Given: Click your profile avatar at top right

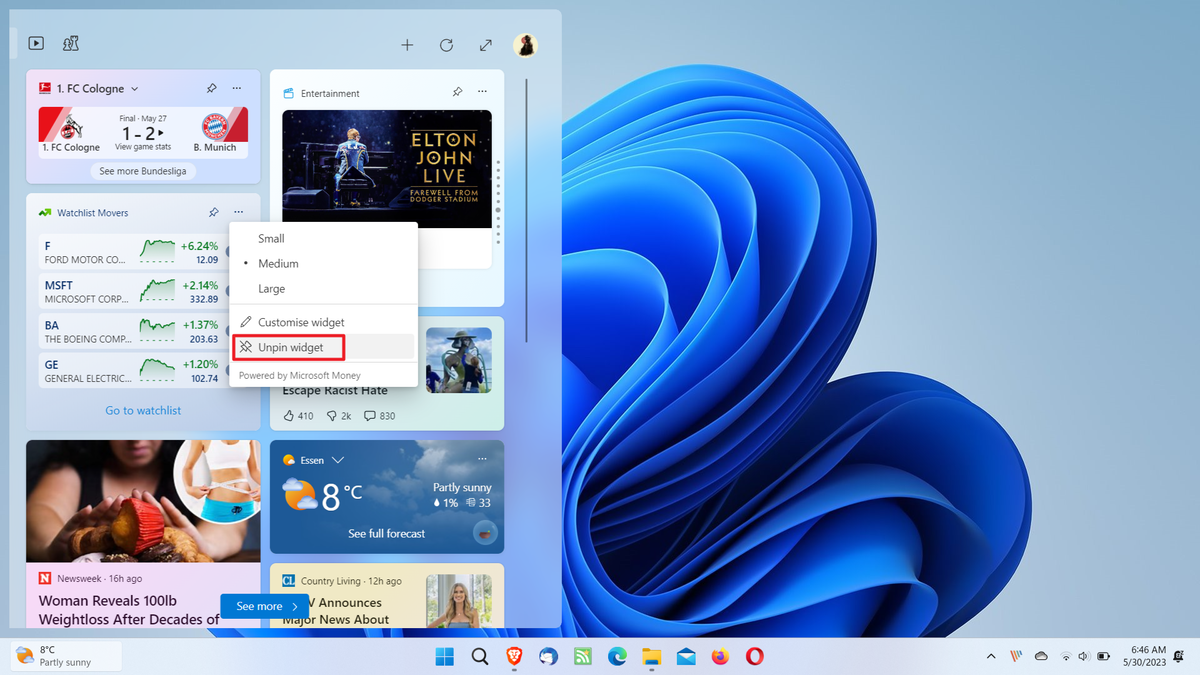Looking at the screenshot, I should [525, 44].
